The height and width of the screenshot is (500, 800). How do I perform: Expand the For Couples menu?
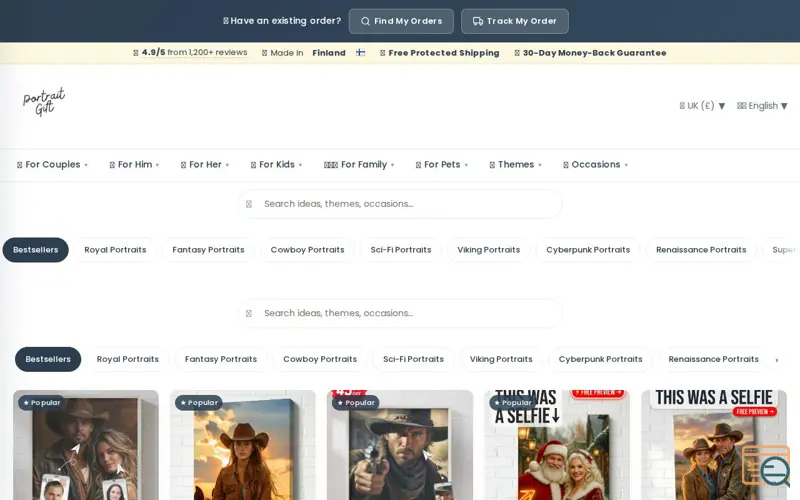click(53, 165)
